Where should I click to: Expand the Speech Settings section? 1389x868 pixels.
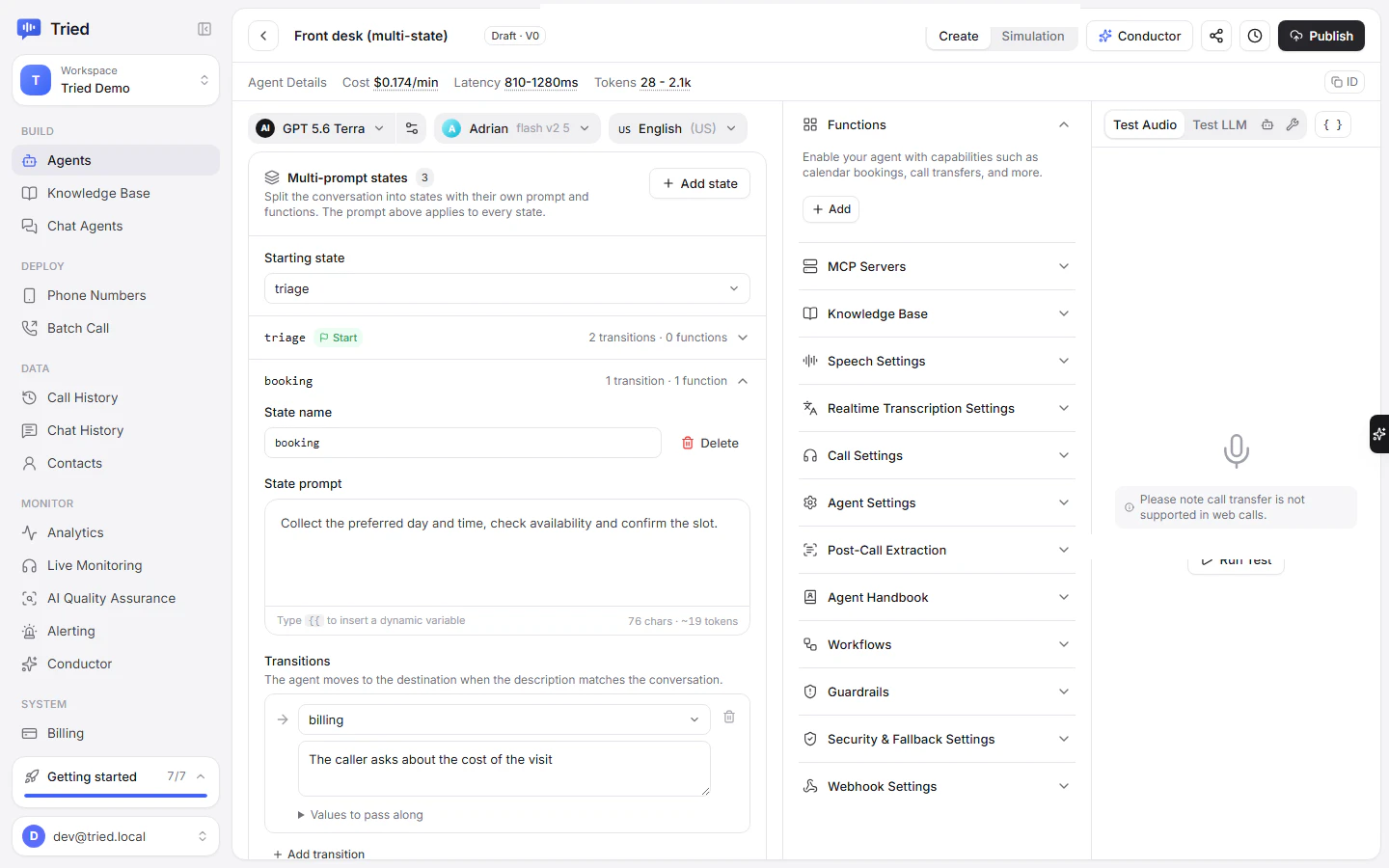pyautogui.click(x=938, y=361)
